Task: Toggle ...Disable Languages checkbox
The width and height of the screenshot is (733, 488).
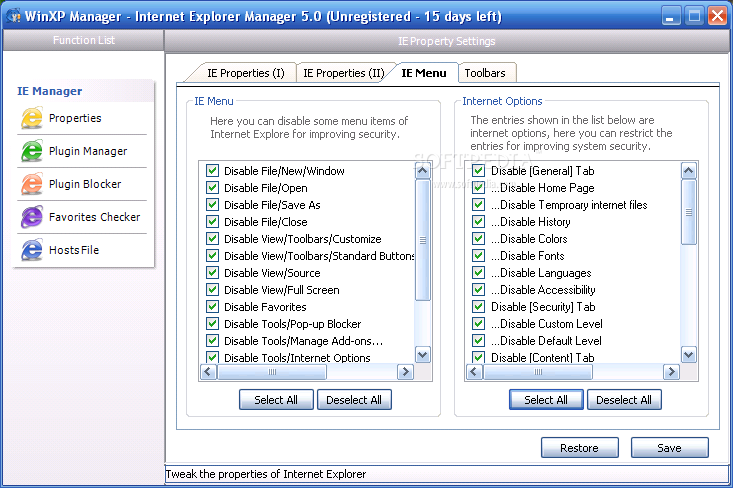Action: click(478, 273)
